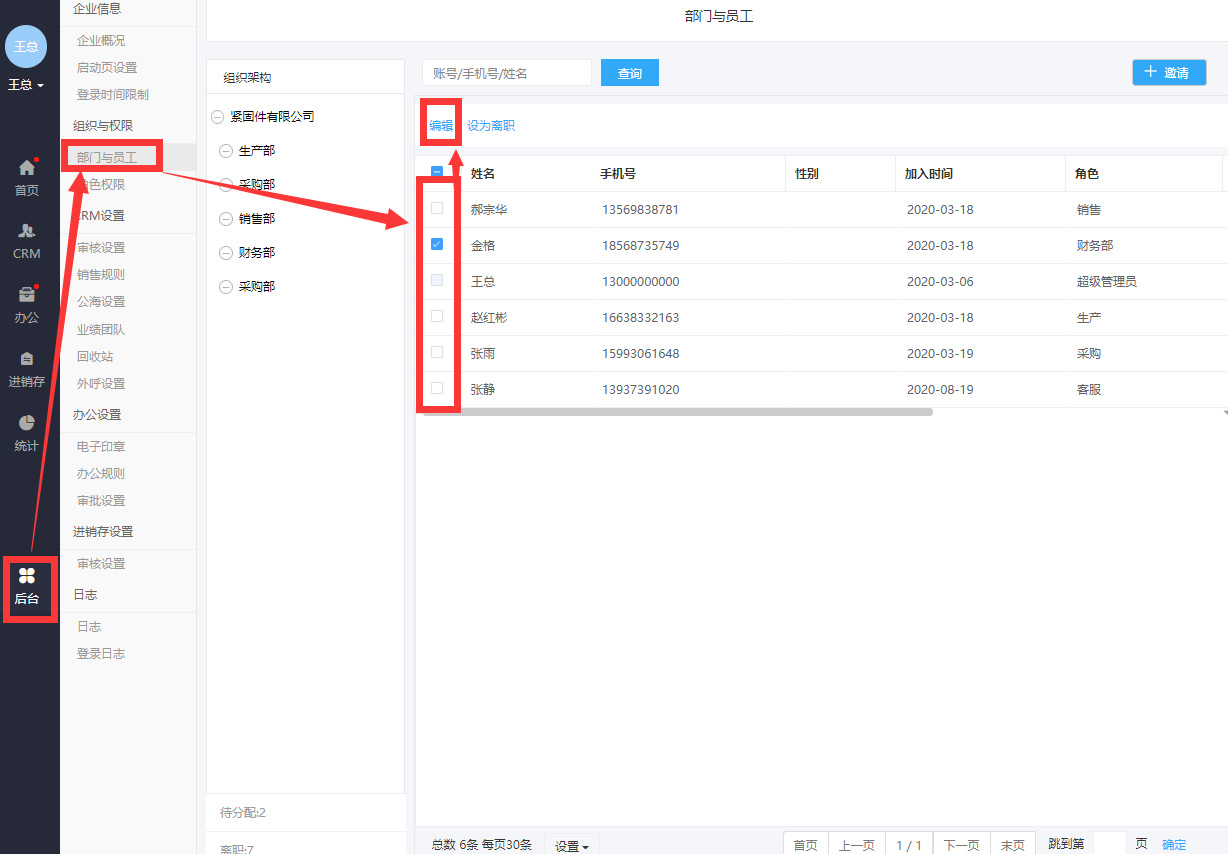The image size is (1228, 854).
Task: Click the 确定 jump link
Action: pyautogui.click(x=1174, y=845)
